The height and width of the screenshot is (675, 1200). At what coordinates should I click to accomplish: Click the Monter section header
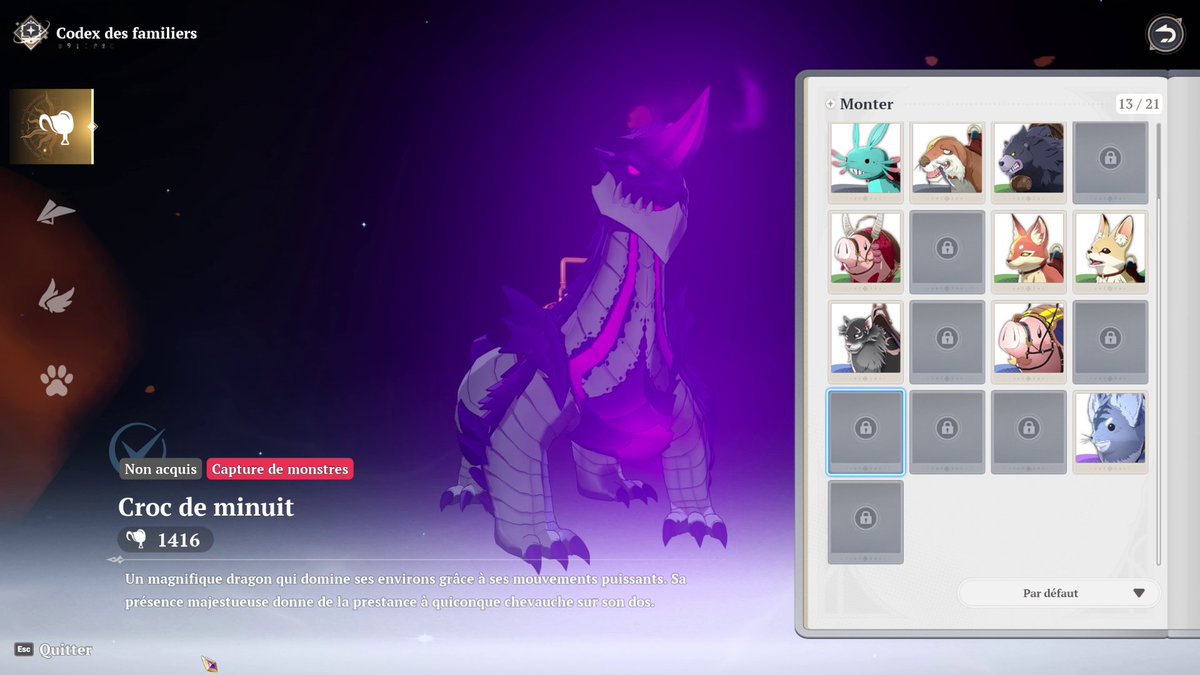866,104
